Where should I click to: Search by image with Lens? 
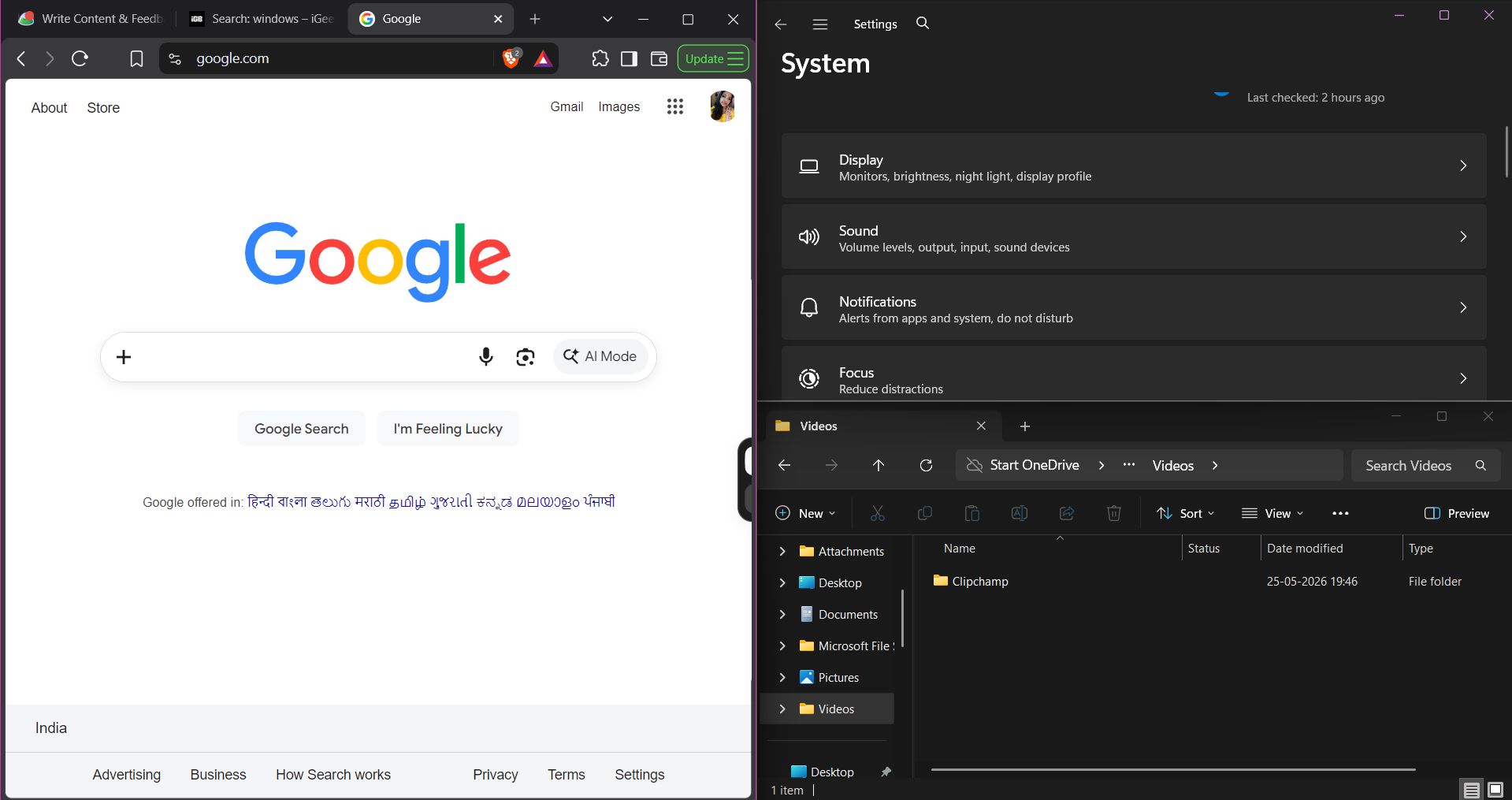526,357
